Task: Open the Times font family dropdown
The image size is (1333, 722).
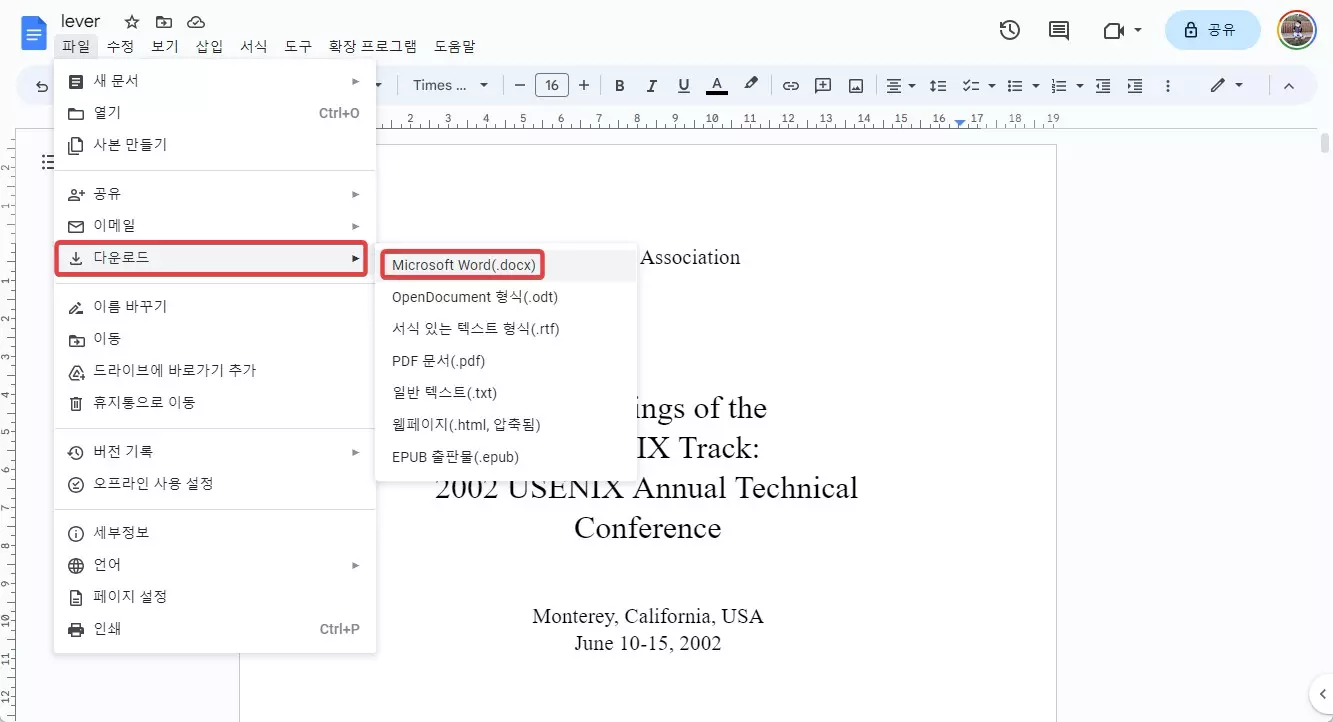Action: pyautogui.click(x=448, y=85)
